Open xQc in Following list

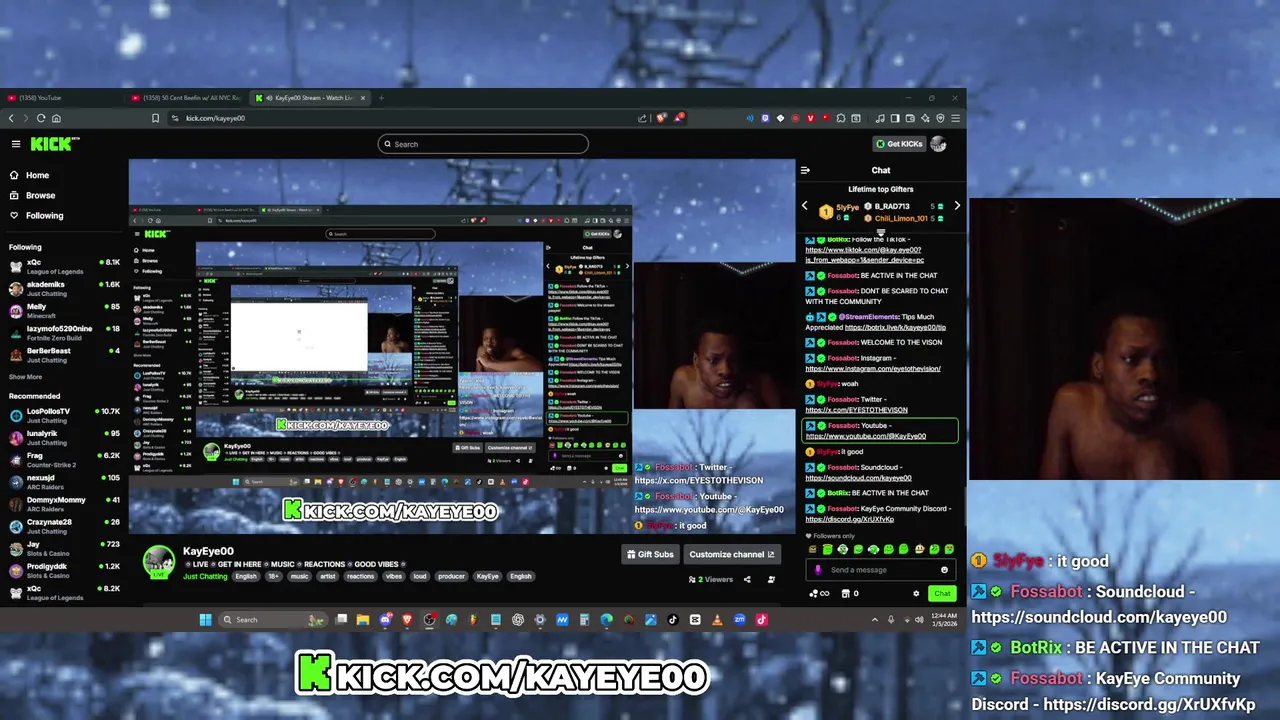(x=62, y=266)
